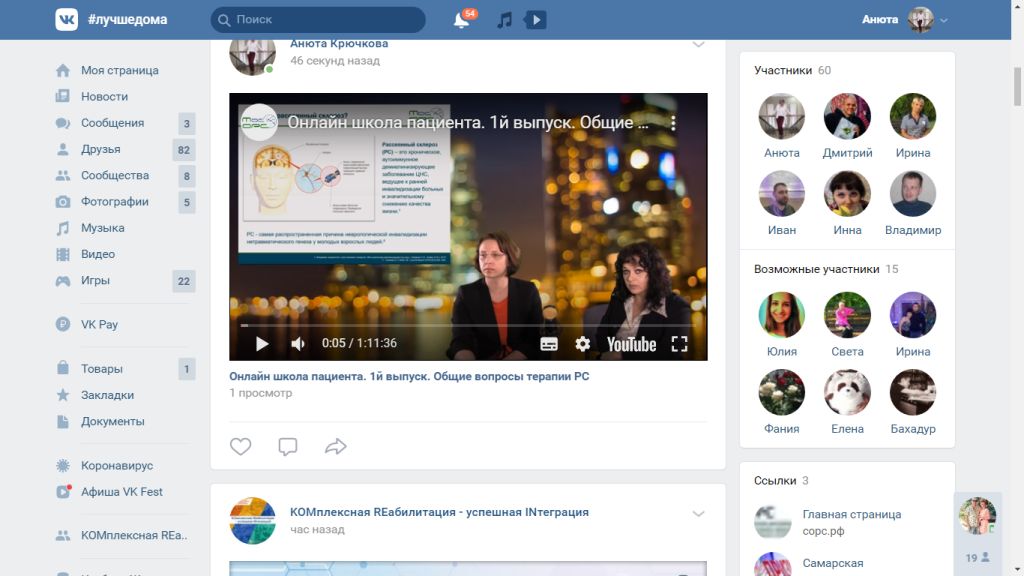Open Друзья in the left menu
This screenshot has width=1024, height=576.
click(x=101, y=149)
